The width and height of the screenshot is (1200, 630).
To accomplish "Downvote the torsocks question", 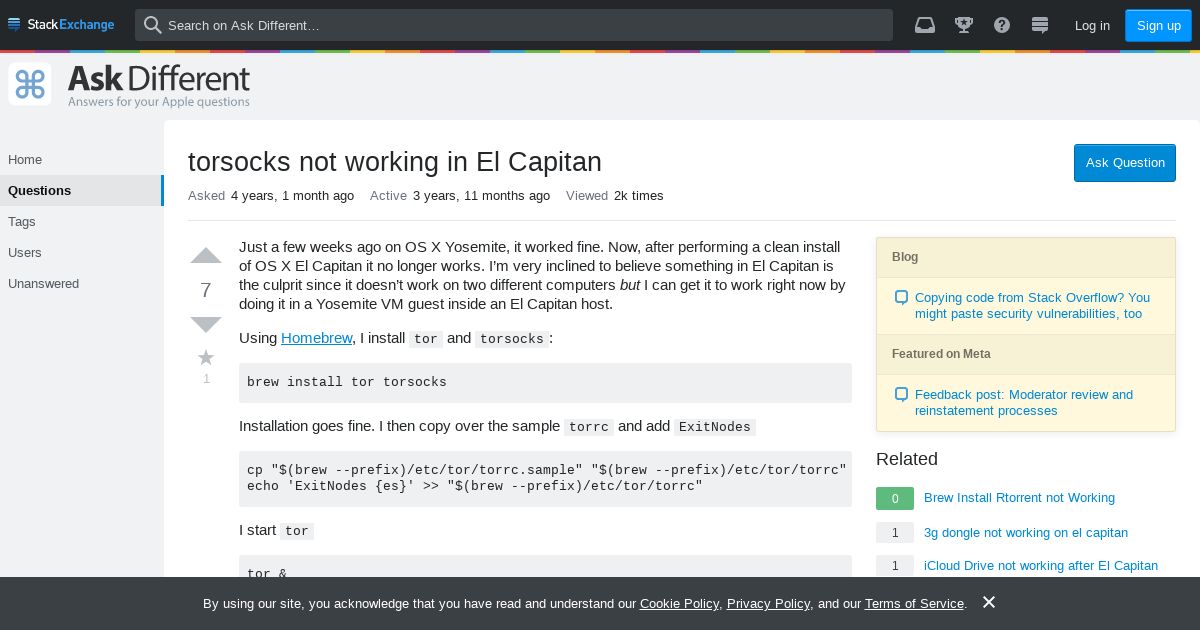I will pos(206,324).
